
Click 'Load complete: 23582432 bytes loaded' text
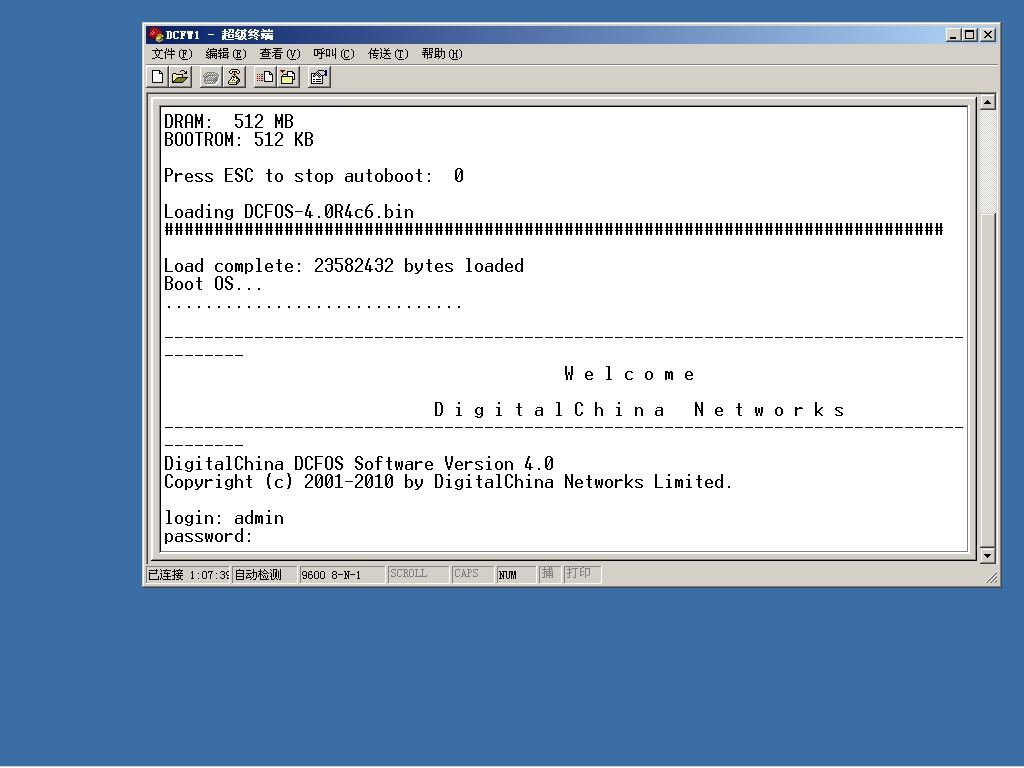344,266
